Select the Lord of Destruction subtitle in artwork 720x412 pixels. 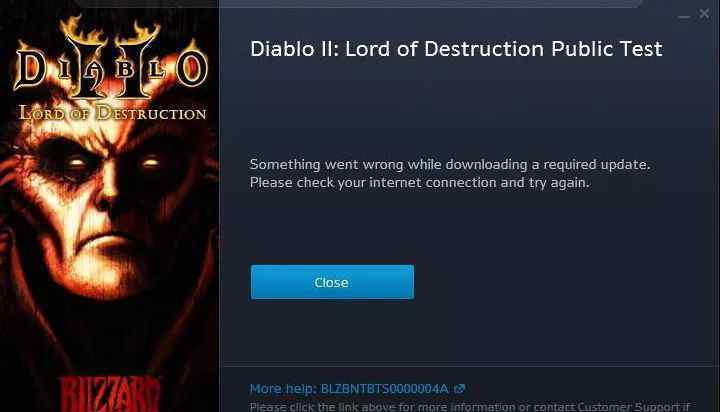[112, 113]
